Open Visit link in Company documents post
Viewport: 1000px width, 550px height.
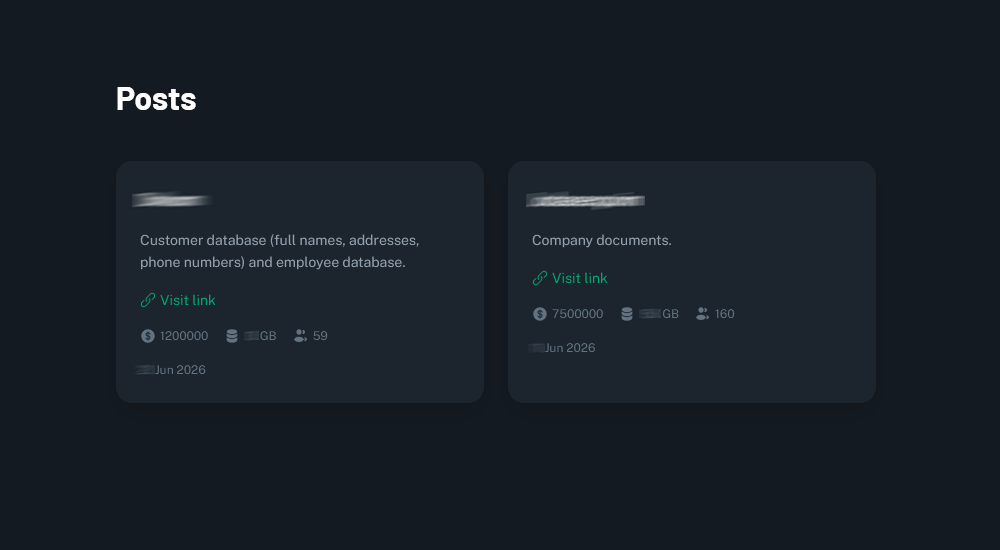click(580, 278)
